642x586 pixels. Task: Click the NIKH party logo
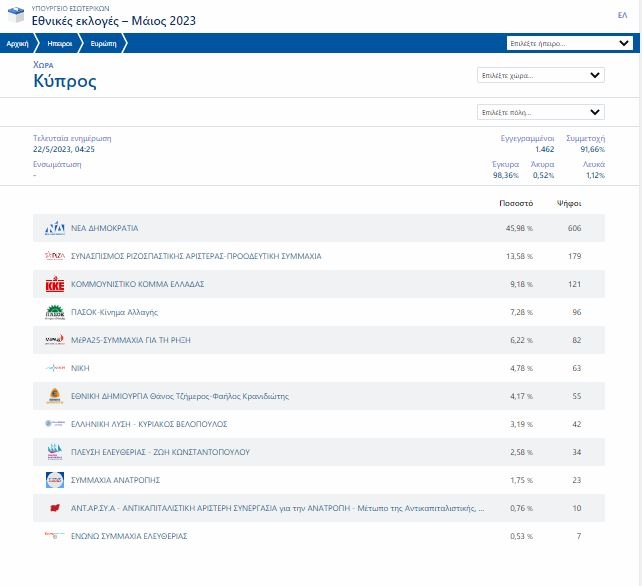(55, 368)
